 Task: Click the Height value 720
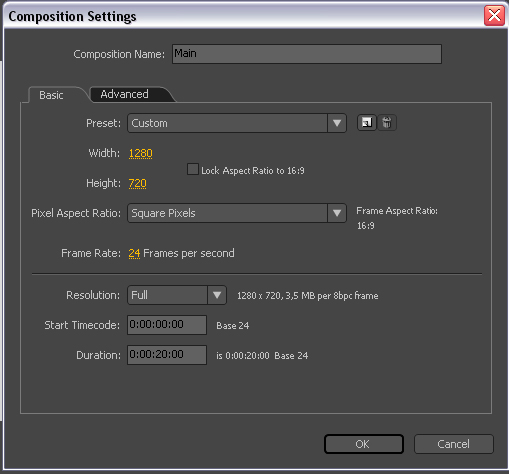137,183
